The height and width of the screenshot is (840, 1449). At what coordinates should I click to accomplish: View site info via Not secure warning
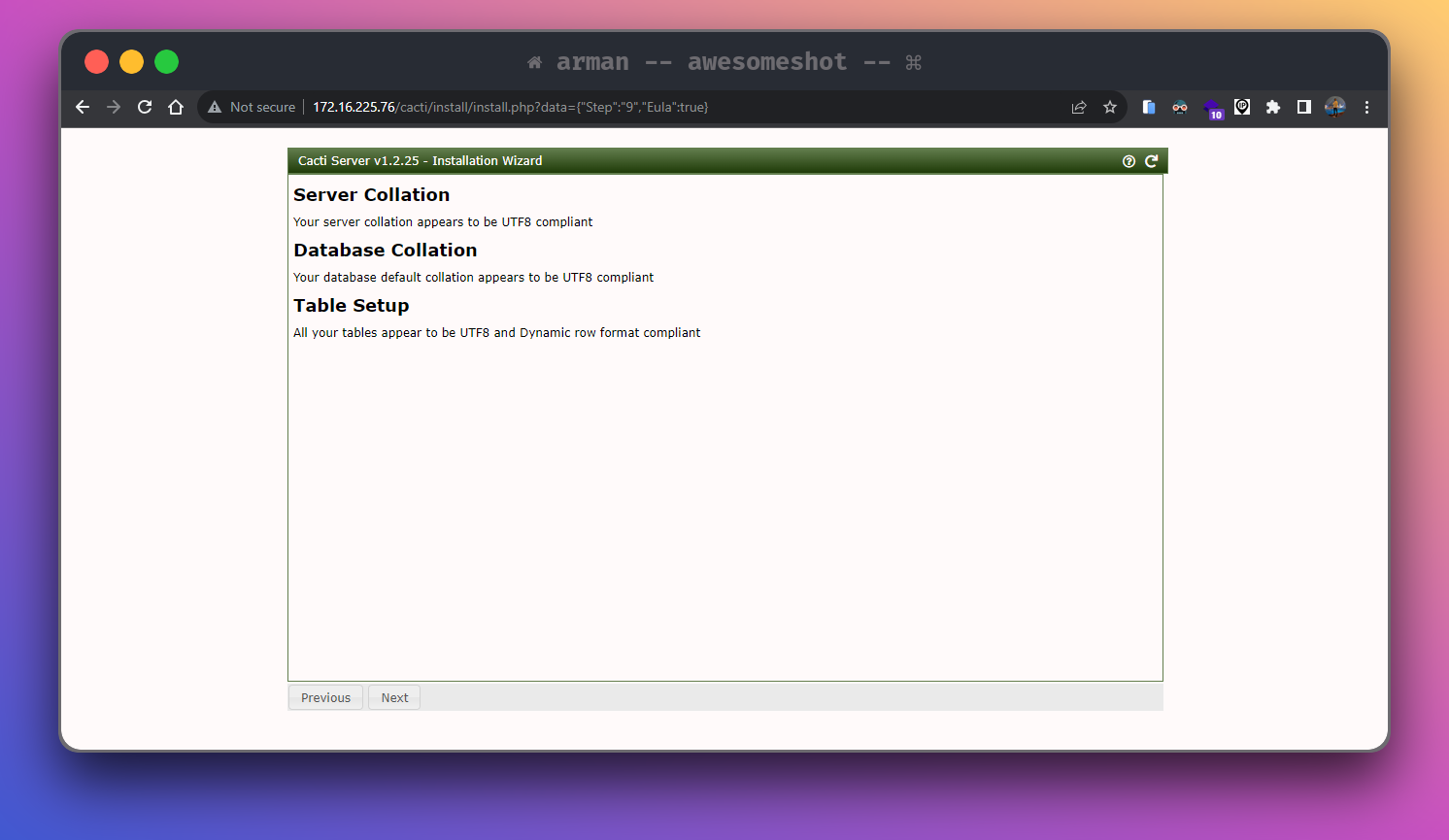coord(252,107)
